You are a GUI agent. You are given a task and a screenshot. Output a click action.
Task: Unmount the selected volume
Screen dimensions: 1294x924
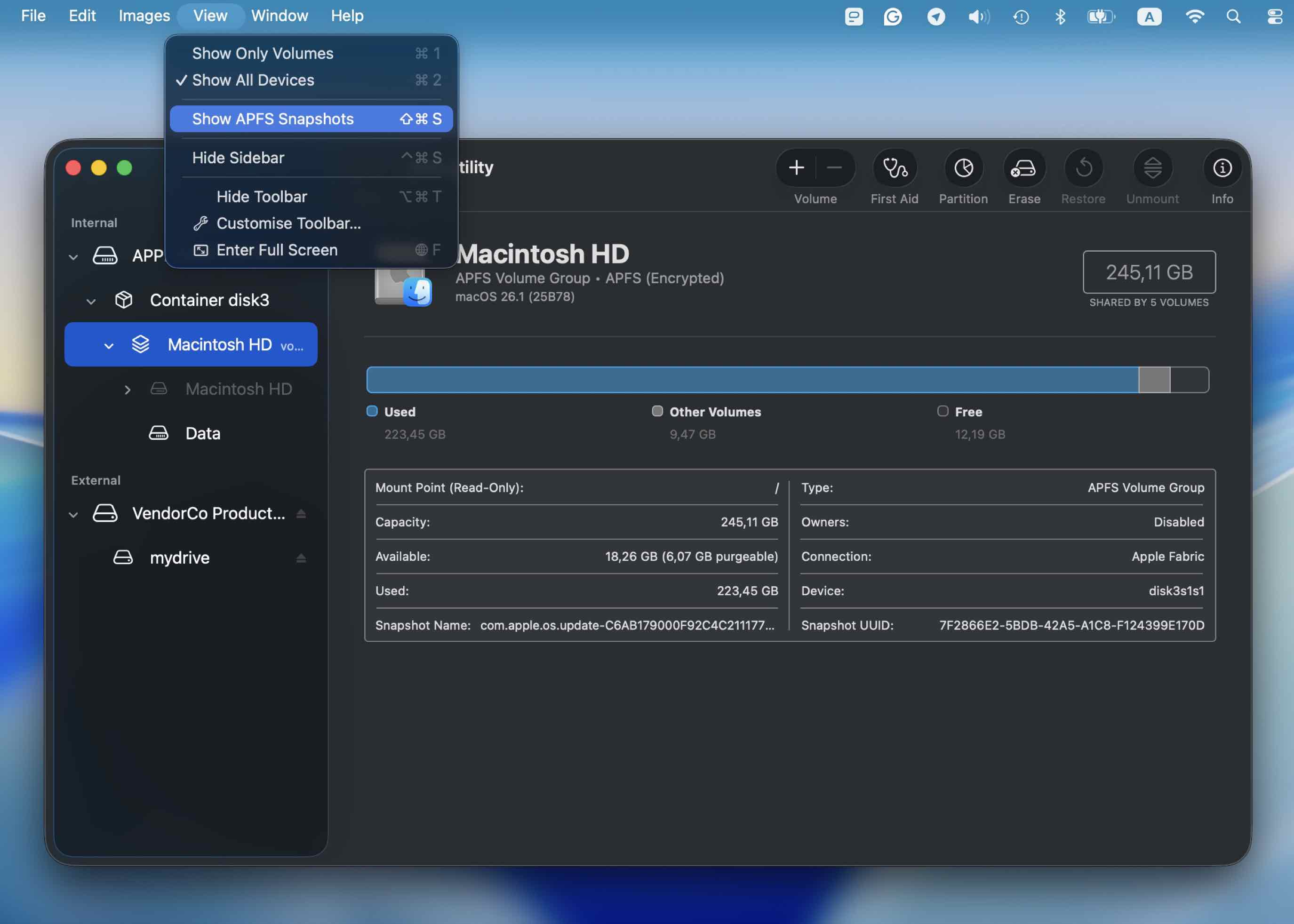tap(1152, 174)
